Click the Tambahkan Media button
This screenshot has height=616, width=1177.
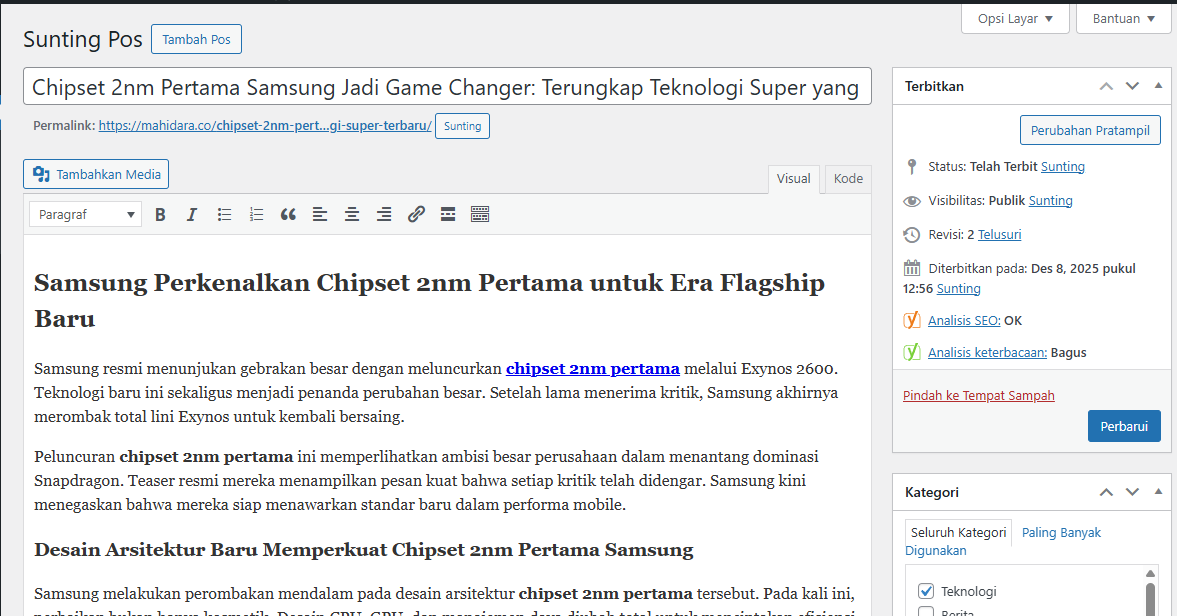tap(96, 174)
